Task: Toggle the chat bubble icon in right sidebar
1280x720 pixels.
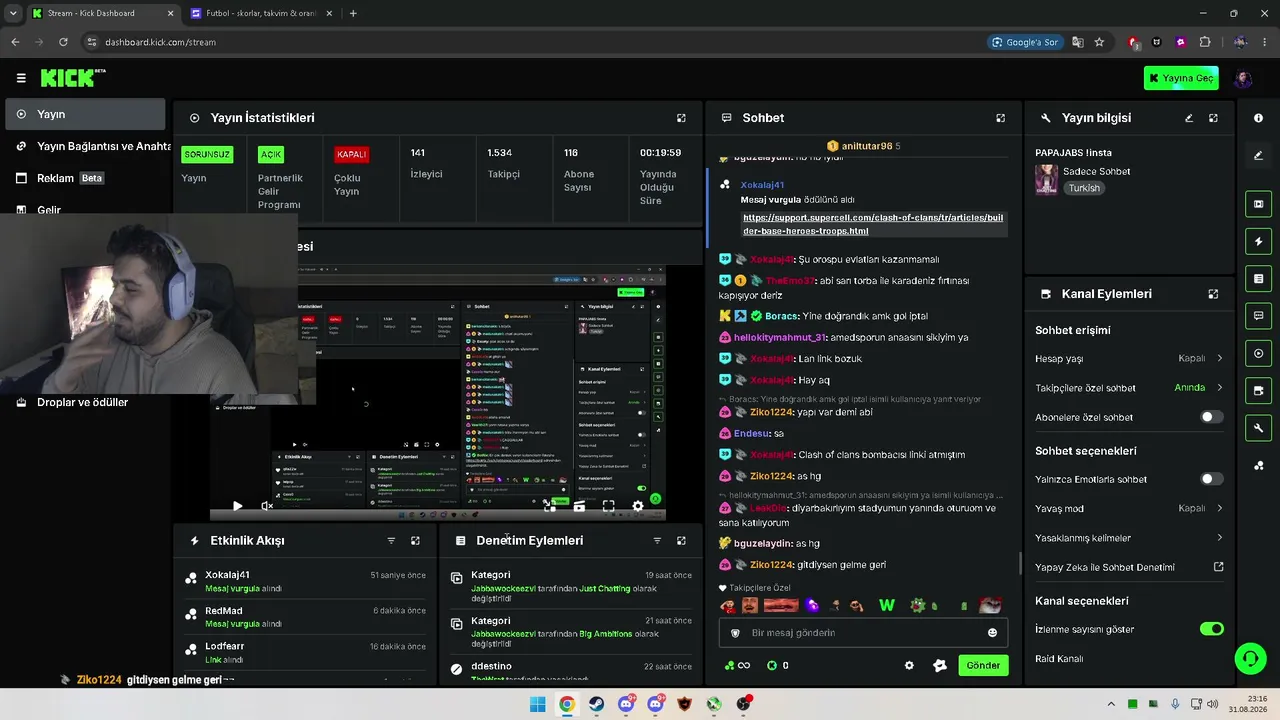Action: (1258, 315)
